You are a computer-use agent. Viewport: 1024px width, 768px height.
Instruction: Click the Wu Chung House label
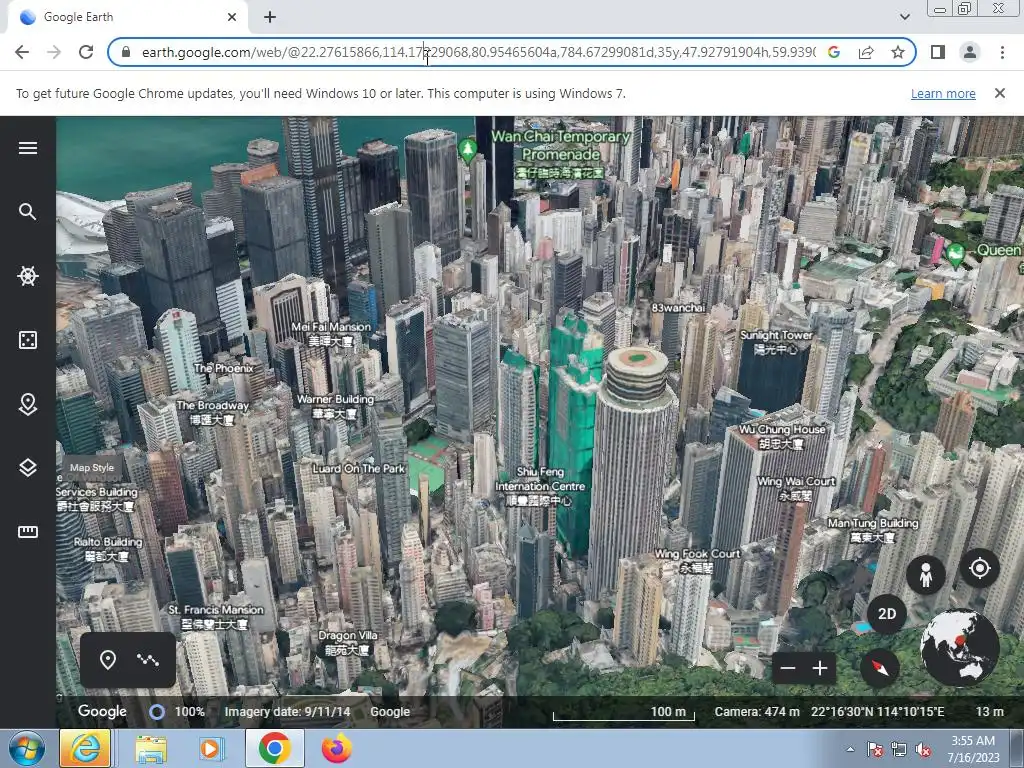click(782, 436)
